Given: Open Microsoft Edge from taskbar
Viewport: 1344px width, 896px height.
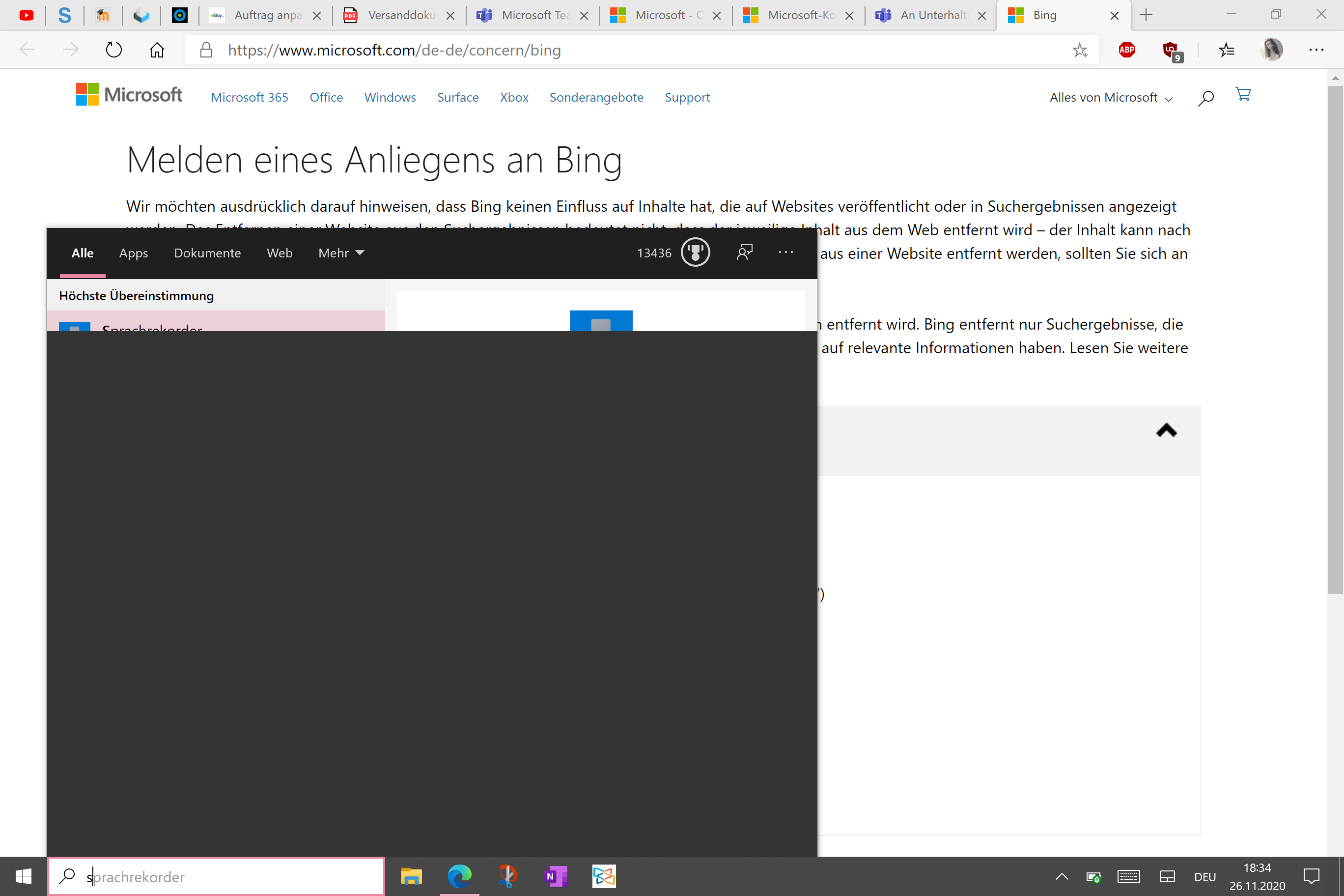Looking at the screenshot, I should pos(459,876).
